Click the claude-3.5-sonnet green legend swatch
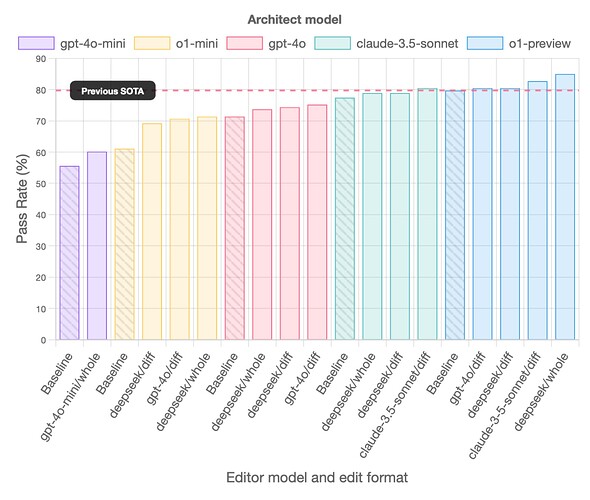Screen dimensions: 590x500 [x=333, y=43]
